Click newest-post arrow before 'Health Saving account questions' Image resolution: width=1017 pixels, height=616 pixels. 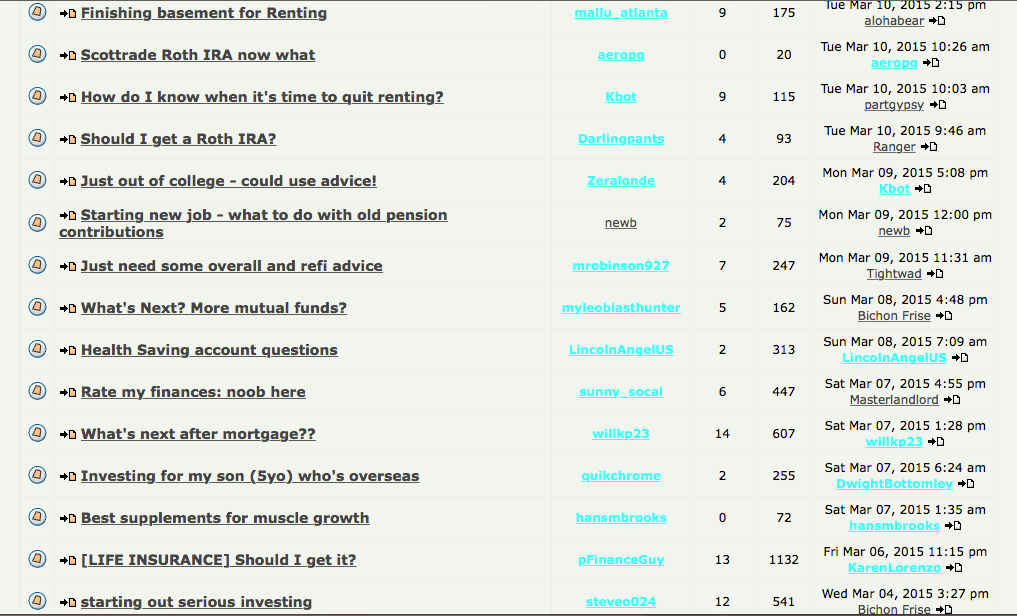tap(68, 351)
